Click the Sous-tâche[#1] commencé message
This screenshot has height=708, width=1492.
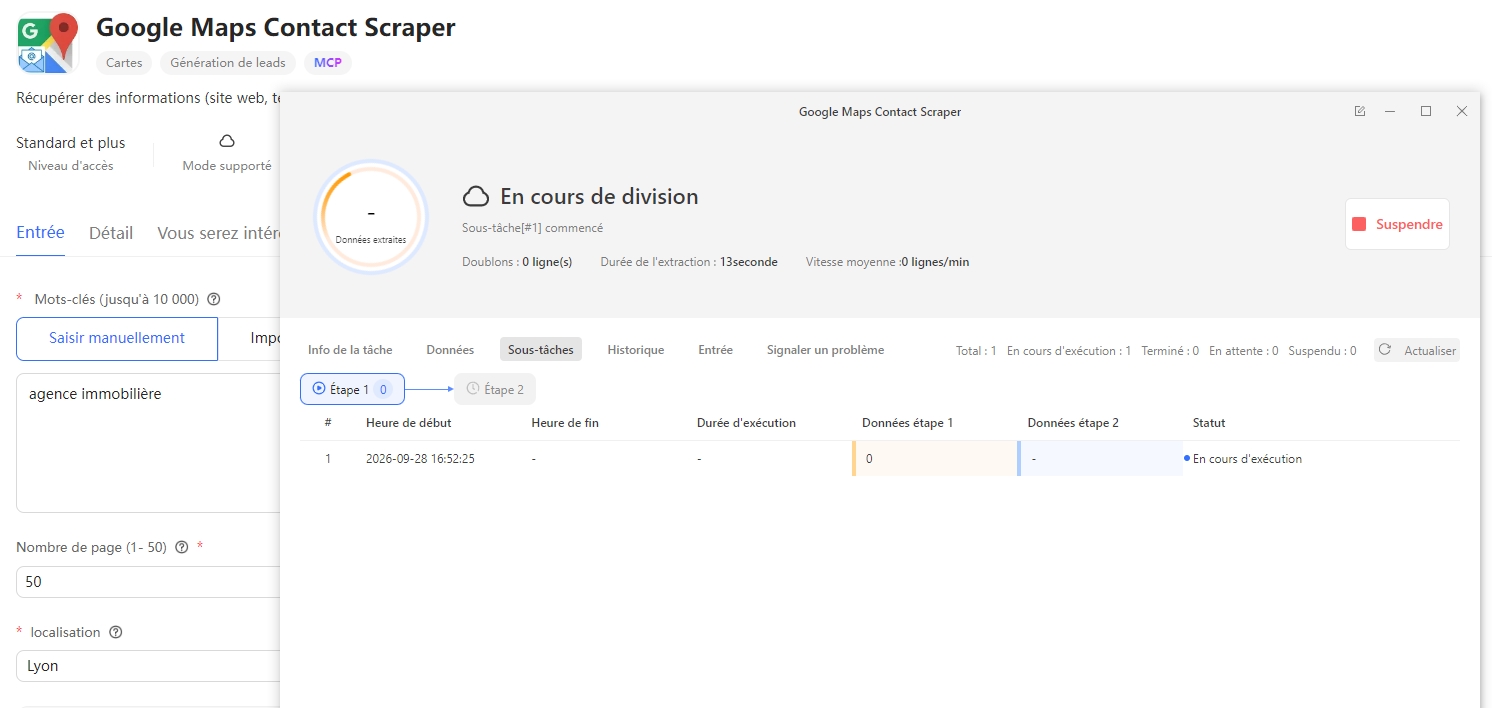(532, 228)
